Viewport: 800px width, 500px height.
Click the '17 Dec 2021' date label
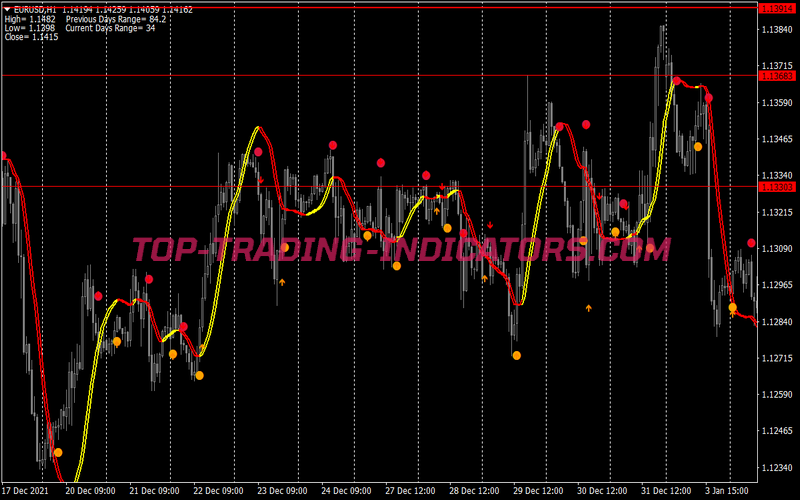tap(25, 491)
